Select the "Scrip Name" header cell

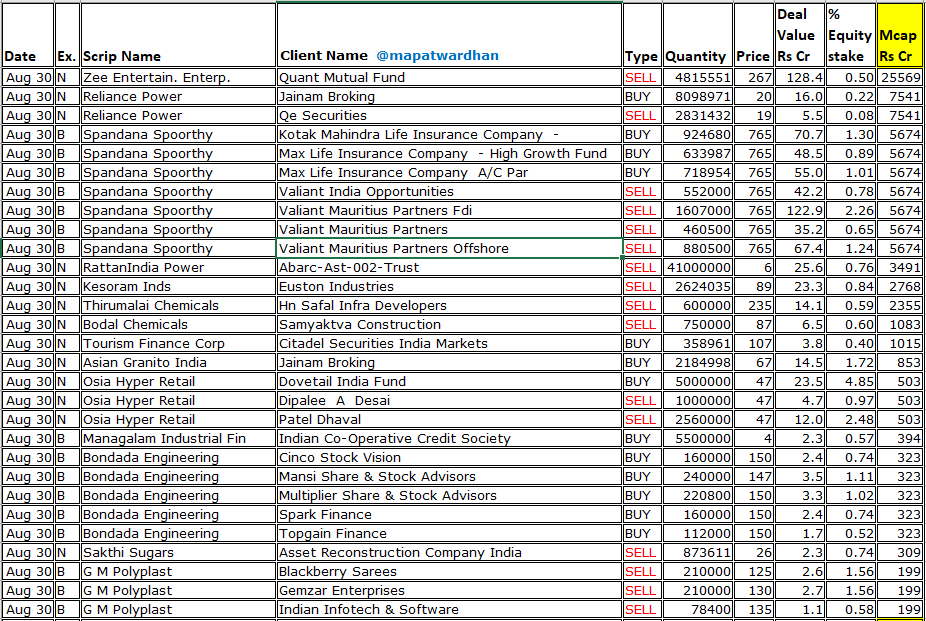click(178, 35)
